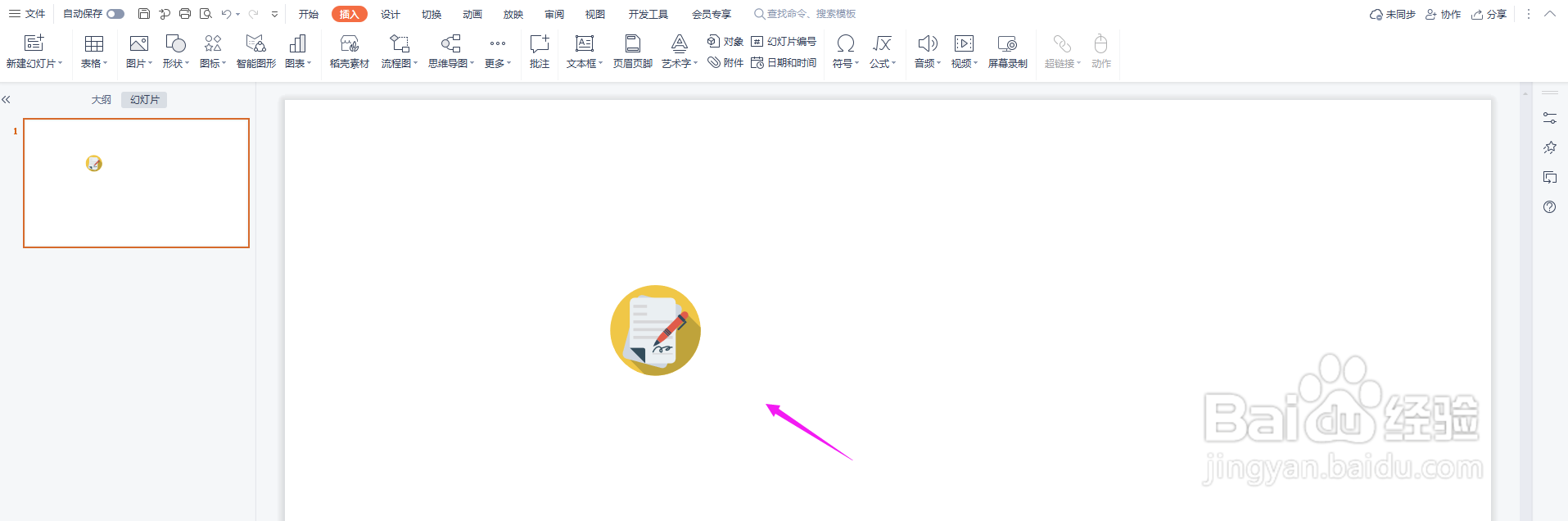Click the 对象 button
The image size is (1568, 521).
725,41
